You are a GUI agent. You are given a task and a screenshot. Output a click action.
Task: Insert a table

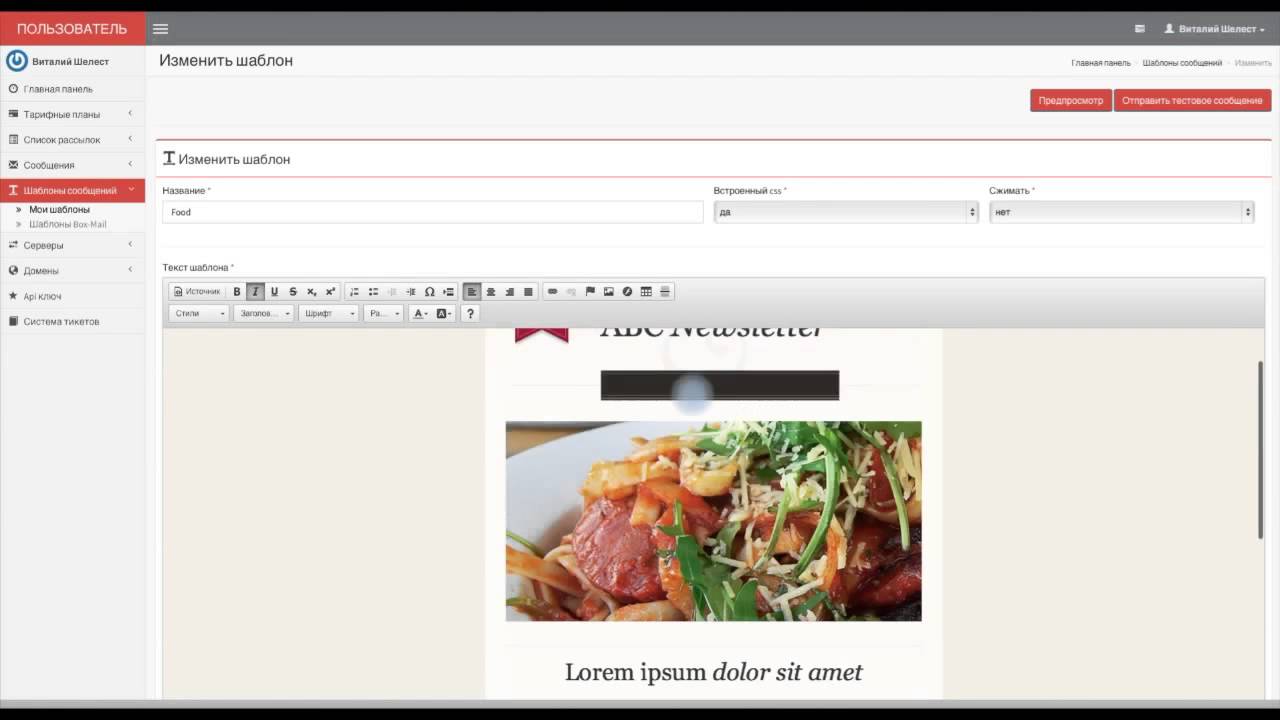pyautogui.click(x=646, y=292)
